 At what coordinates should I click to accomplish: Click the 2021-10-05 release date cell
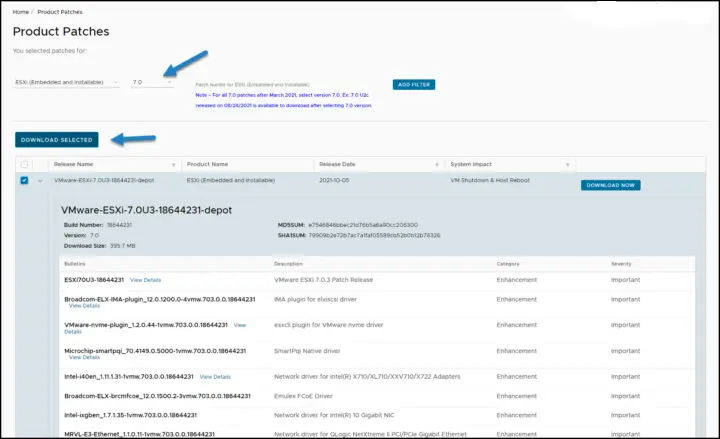334,180
